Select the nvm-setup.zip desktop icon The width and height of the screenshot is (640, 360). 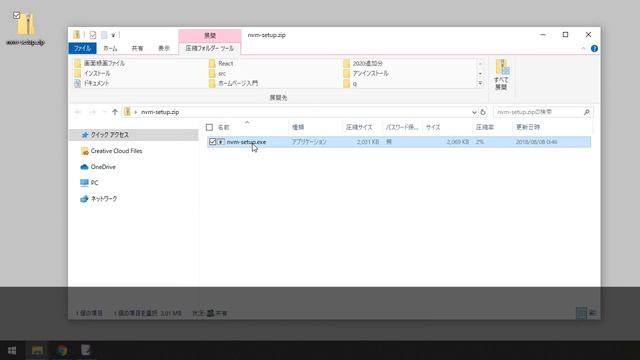[x=25, y=28]
